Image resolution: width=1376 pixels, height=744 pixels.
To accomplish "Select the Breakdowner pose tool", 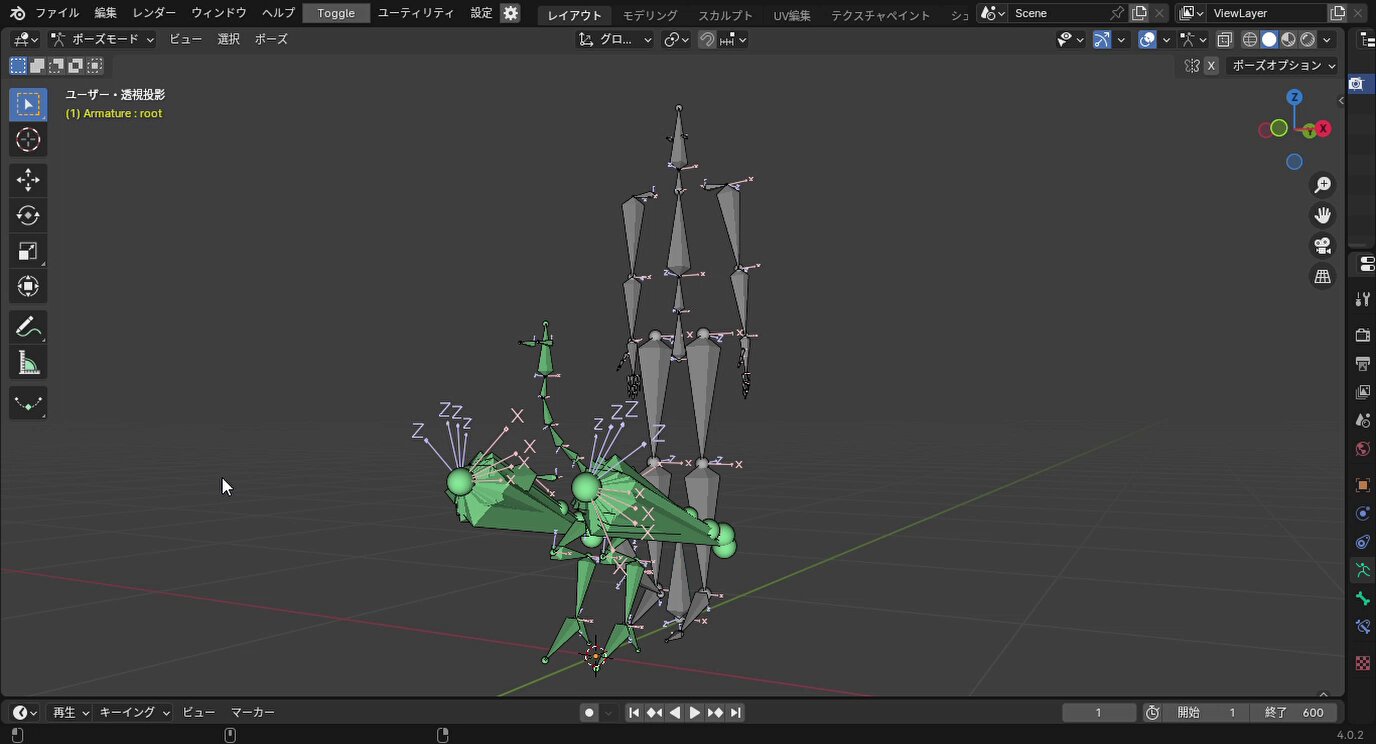I will pos(28,403).
